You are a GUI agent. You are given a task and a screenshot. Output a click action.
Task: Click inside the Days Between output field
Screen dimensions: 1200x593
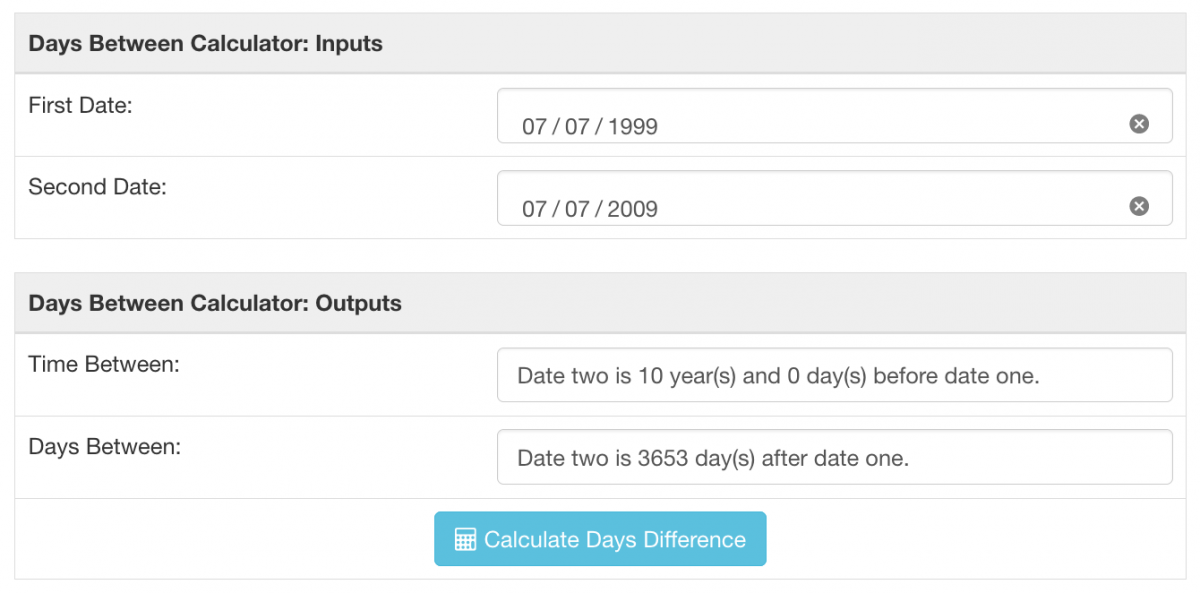pyautogui.click(x=835, y=456)
